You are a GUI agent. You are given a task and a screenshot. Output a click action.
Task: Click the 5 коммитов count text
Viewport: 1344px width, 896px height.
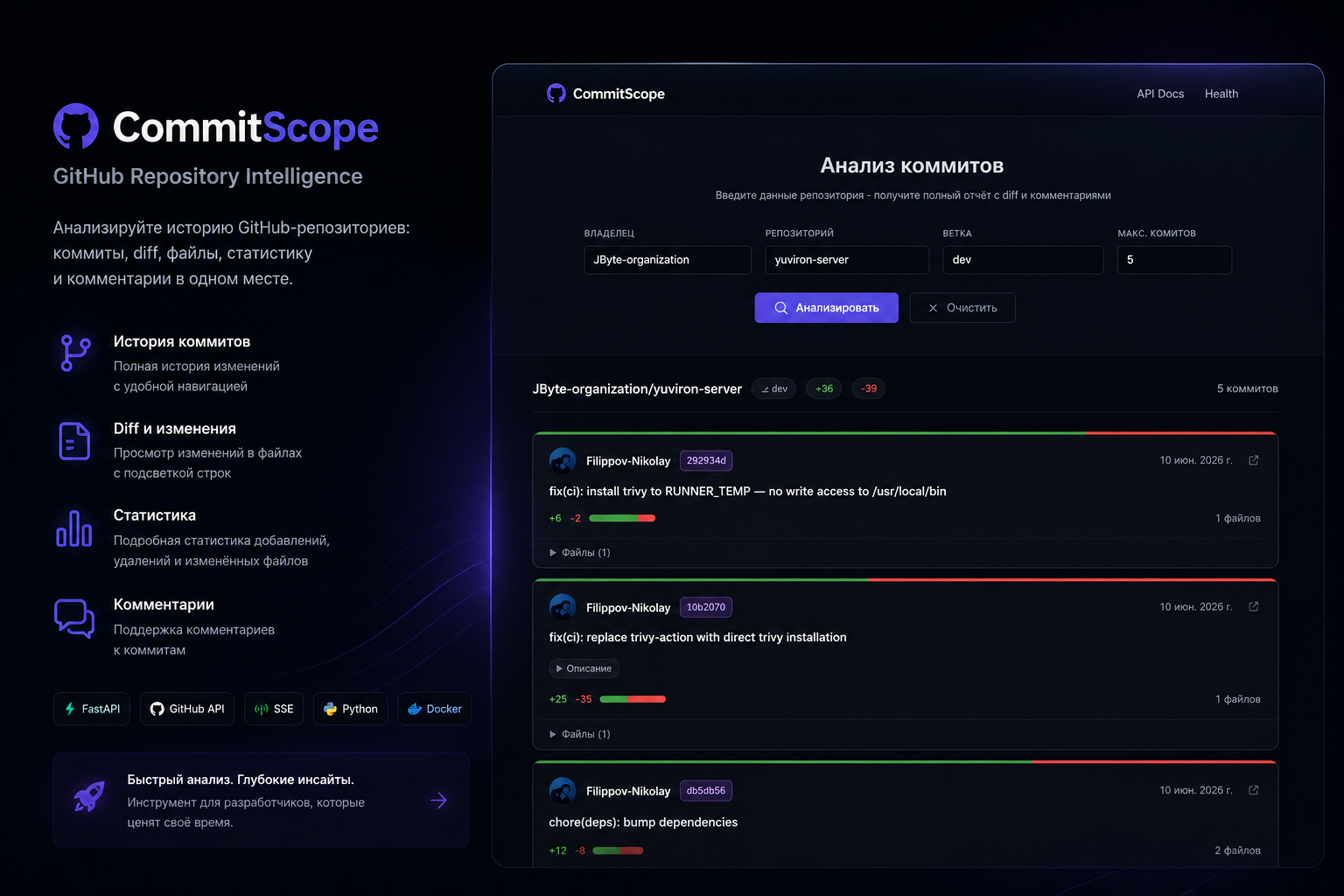(x=1248, y=388)
